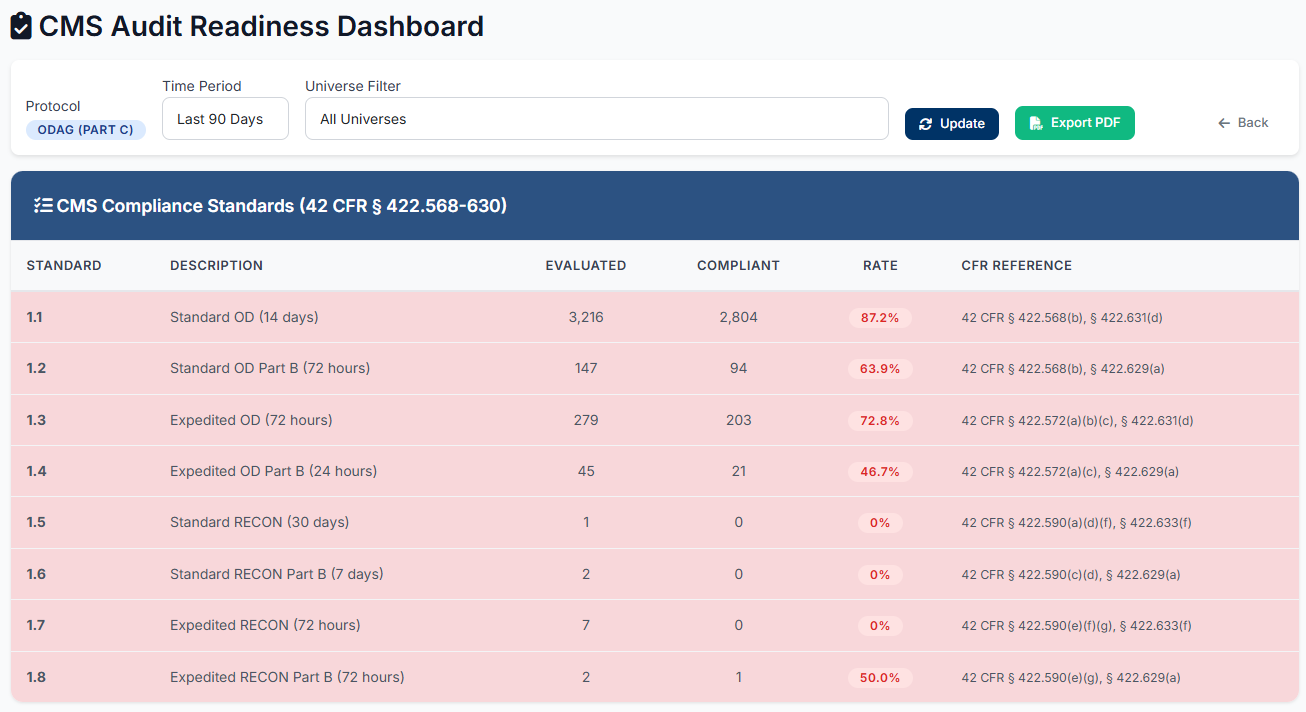Screen dimensions: 1306x712
Task: Click the Update button to refresh data
Action: pos(951,123)
